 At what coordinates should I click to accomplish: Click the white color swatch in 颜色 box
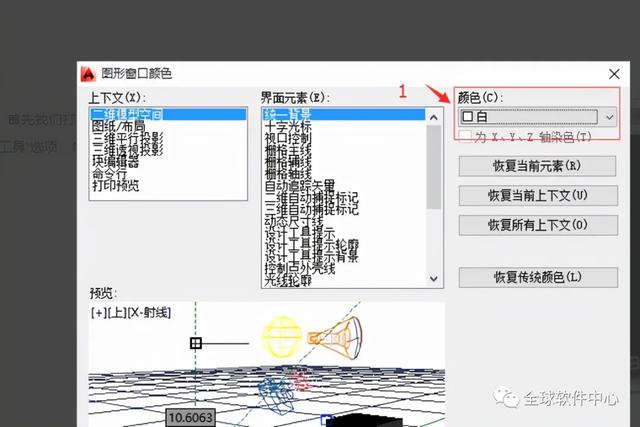[468, 117]
